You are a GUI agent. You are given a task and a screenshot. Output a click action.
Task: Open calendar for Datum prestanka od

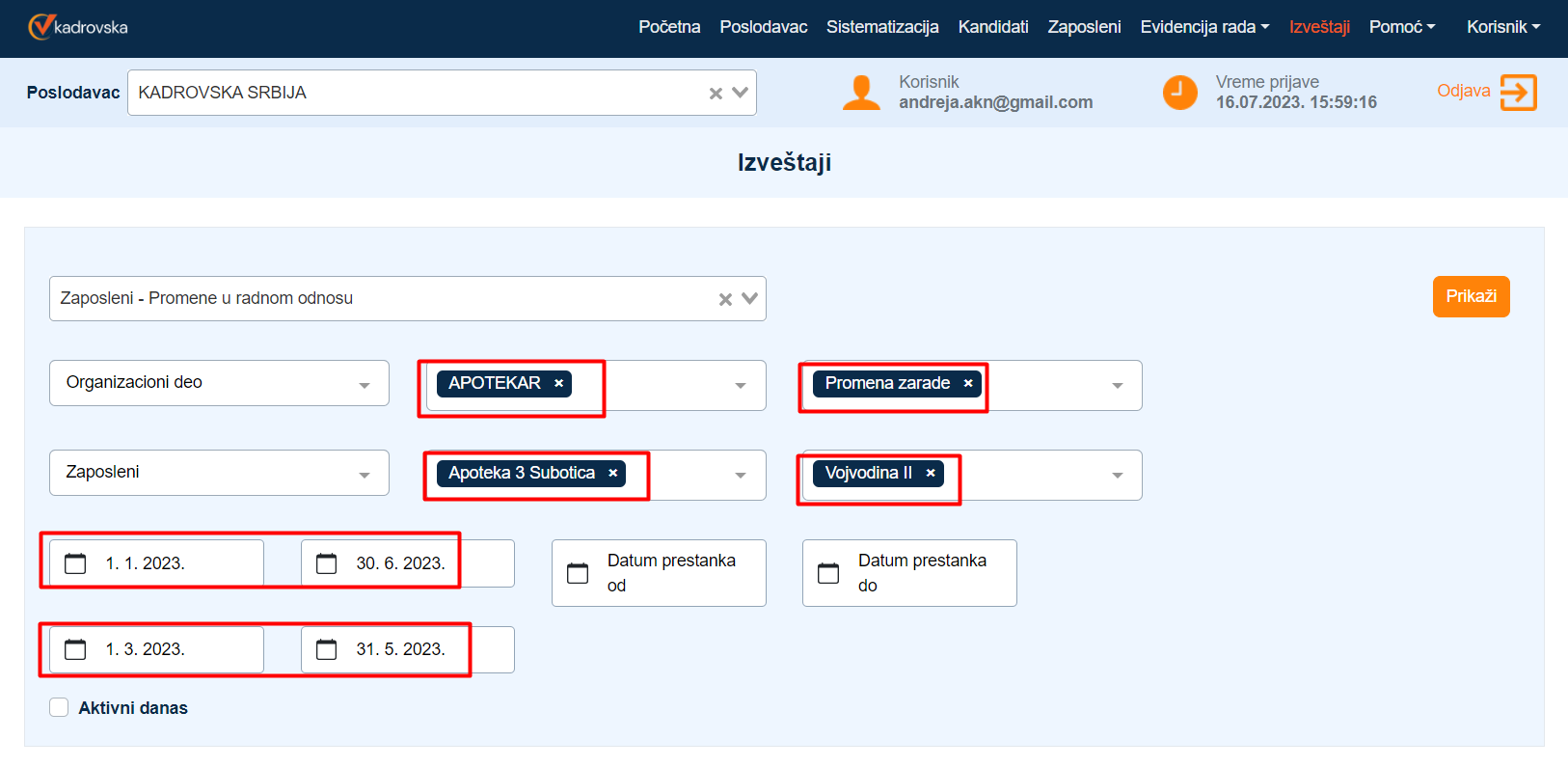(x=578, y=573)
